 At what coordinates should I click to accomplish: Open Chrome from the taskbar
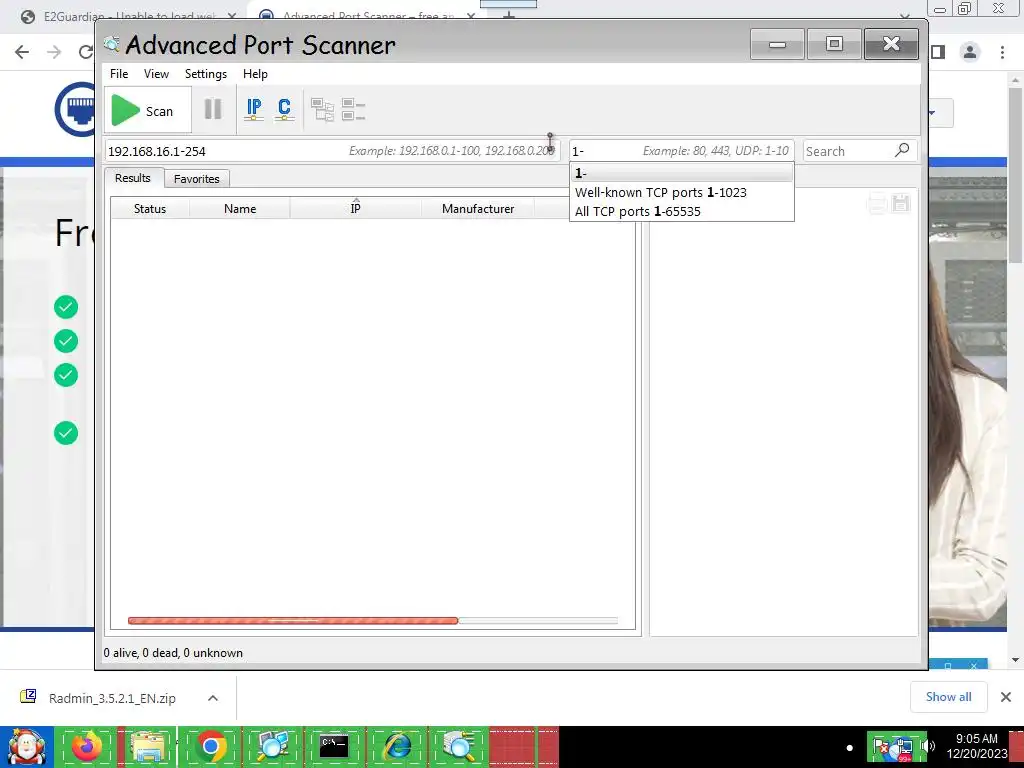(x=210, y=746)
